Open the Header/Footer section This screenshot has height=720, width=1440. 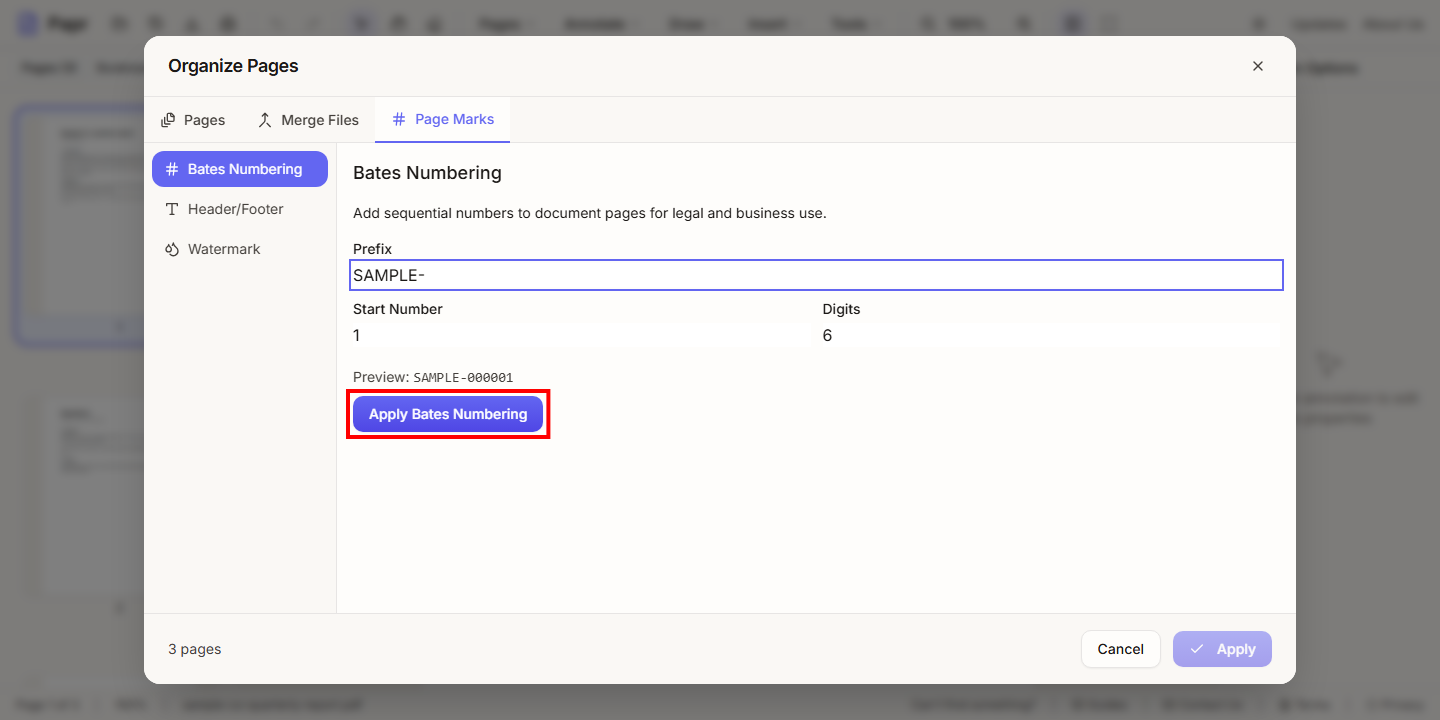click(240, 209)
